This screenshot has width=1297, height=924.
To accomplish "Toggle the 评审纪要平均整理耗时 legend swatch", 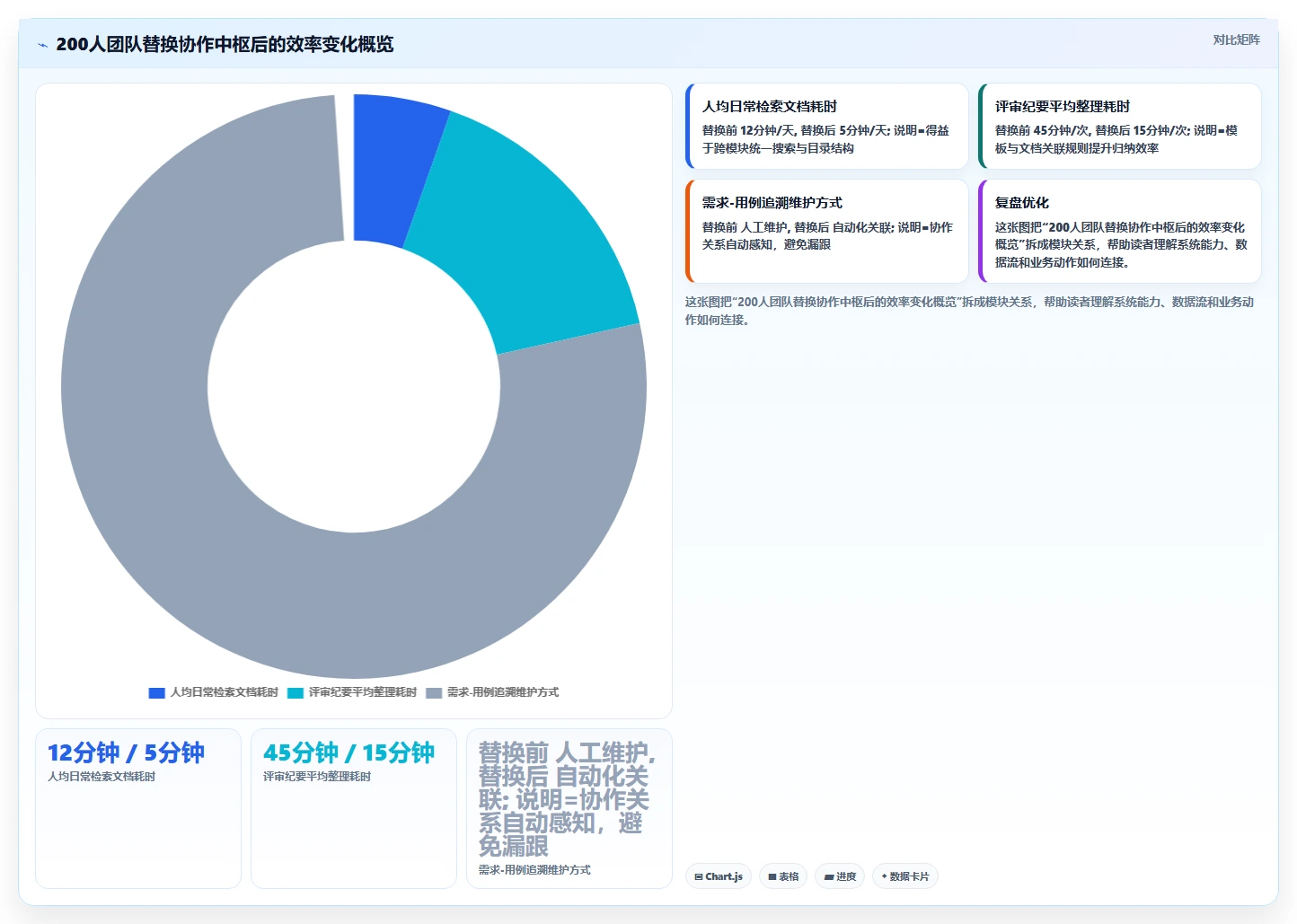I will 296,692.
